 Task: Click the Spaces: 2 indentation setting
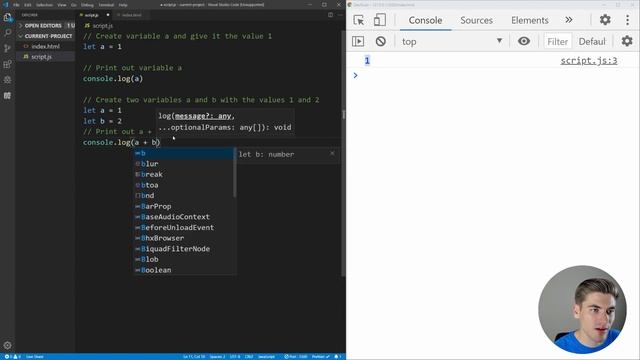pyautogui.click(x=217, y=356)
